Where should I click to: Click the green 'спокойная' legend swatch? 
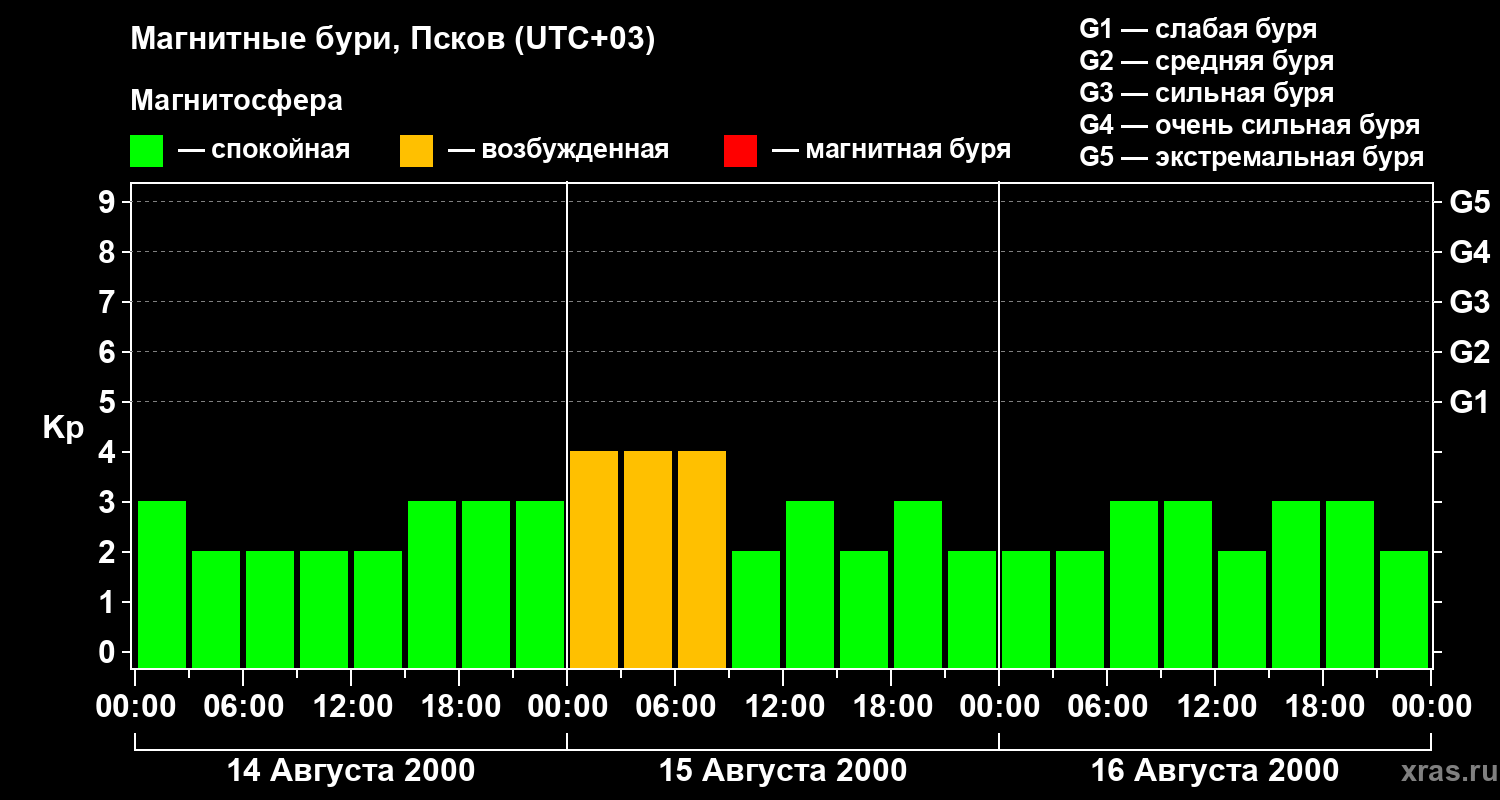[146, 151]
